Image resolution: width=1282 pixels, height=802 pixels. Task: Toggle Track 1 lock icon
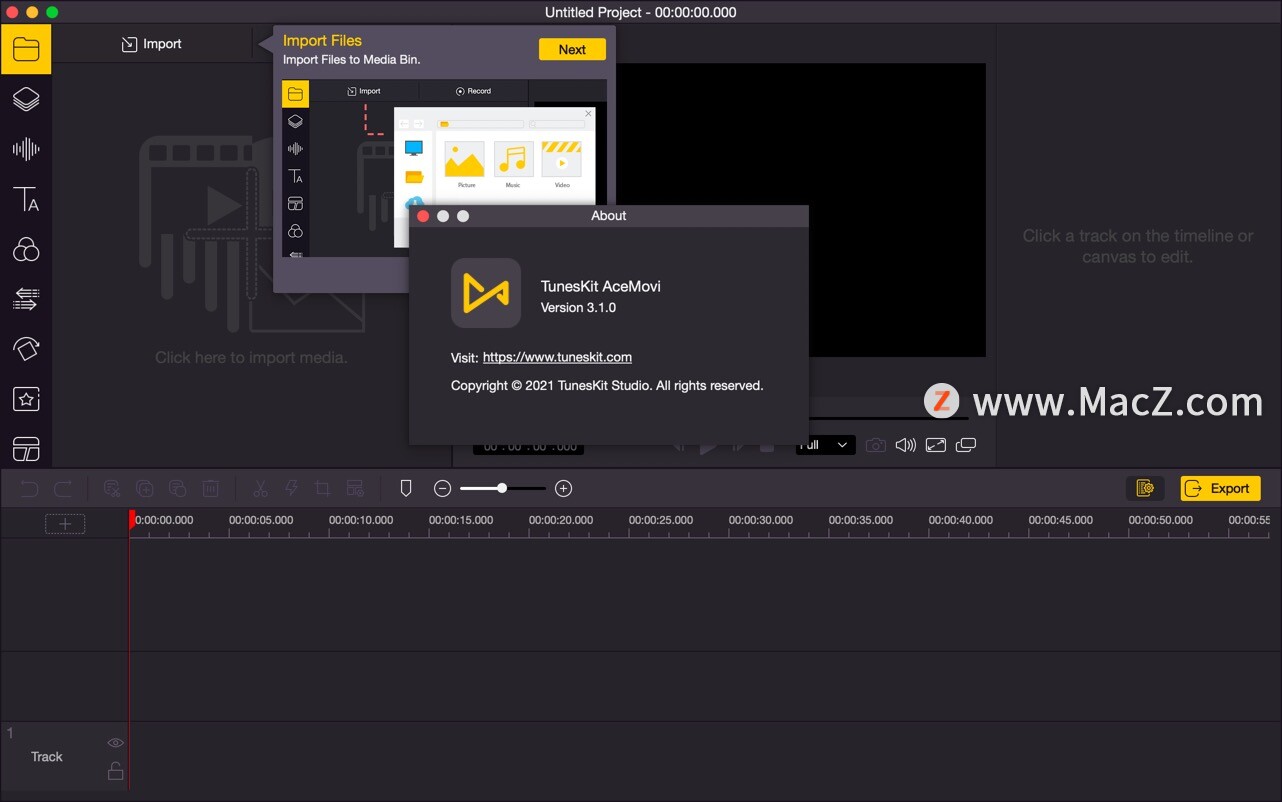pyautogui.click(x=116, y=771)
